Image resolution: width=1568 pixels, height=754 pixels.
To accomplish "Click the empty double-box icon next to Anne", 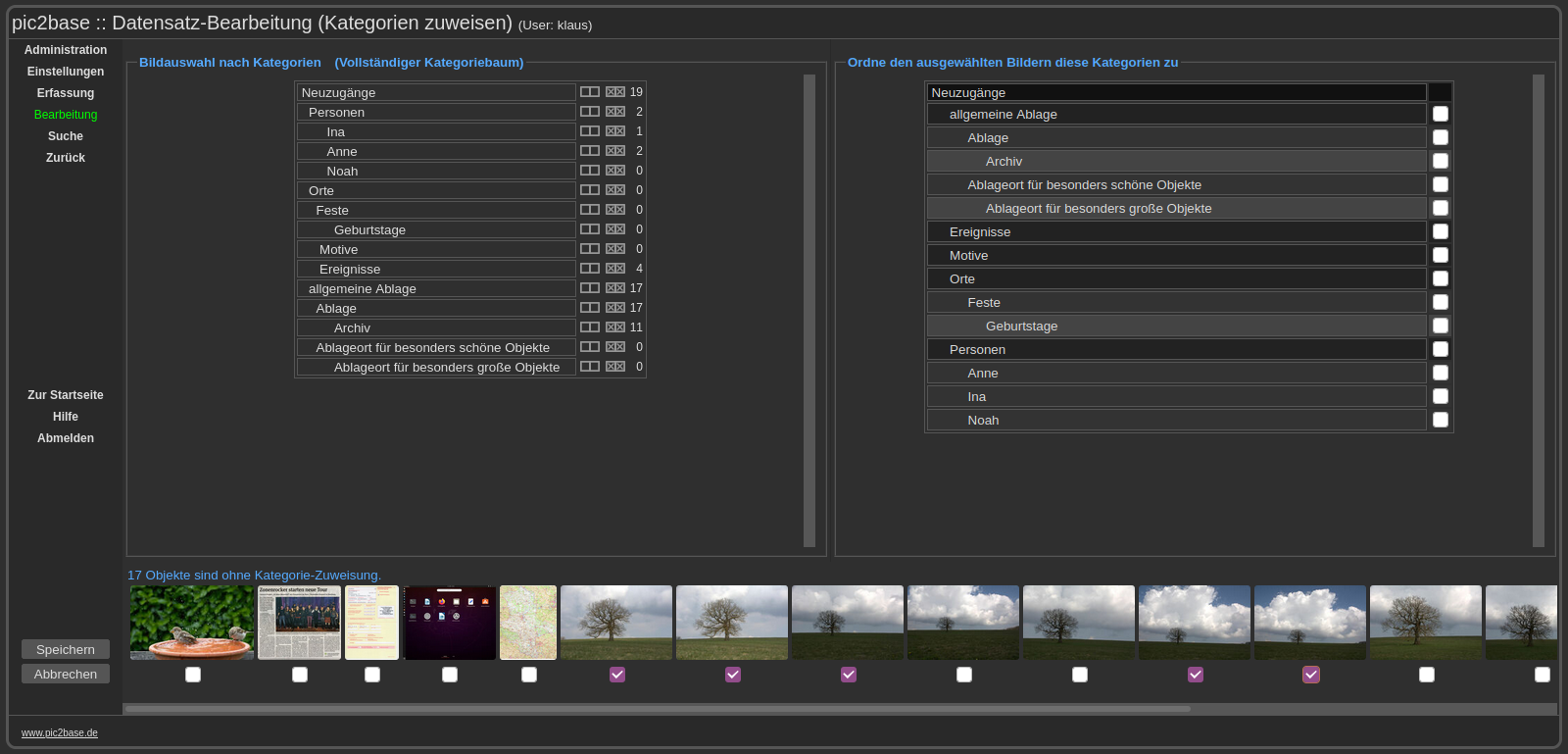I will [589, 151].
